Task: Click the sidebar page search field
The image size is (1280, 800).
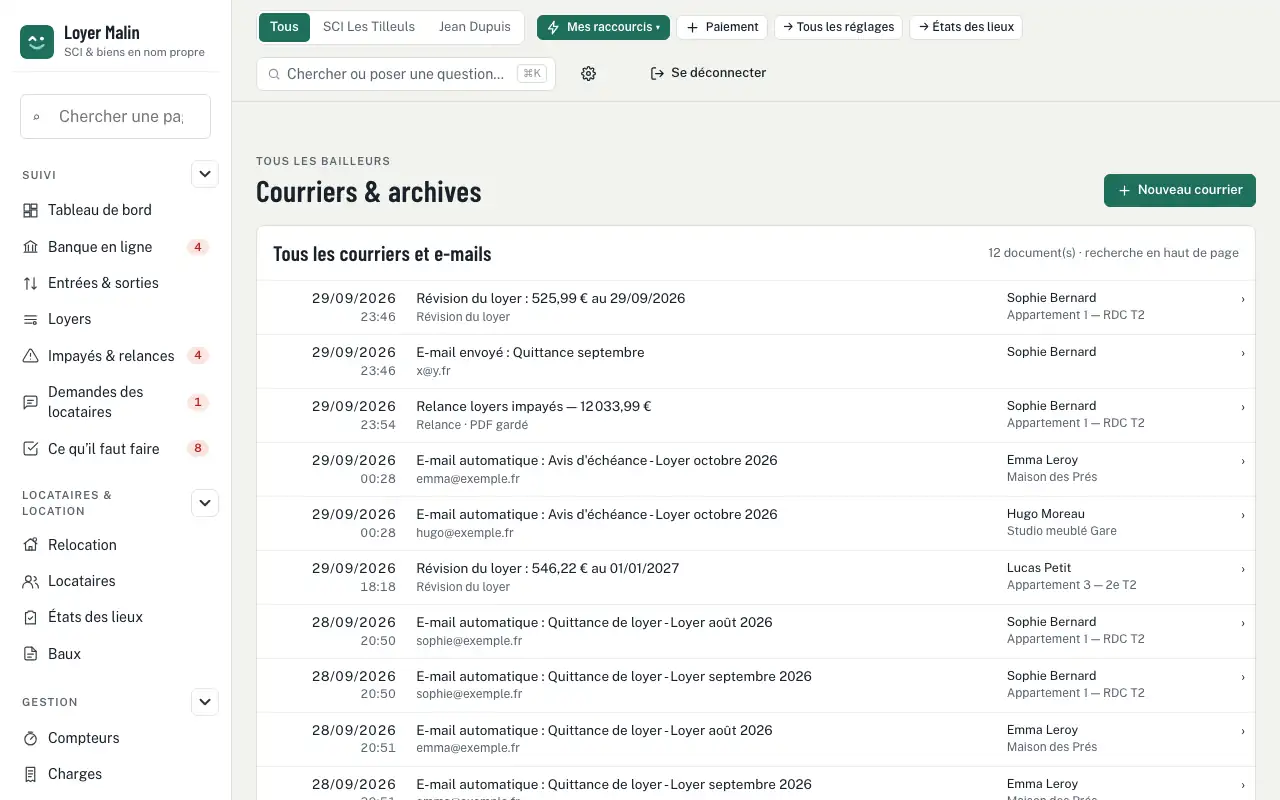Action: (116, 116)
